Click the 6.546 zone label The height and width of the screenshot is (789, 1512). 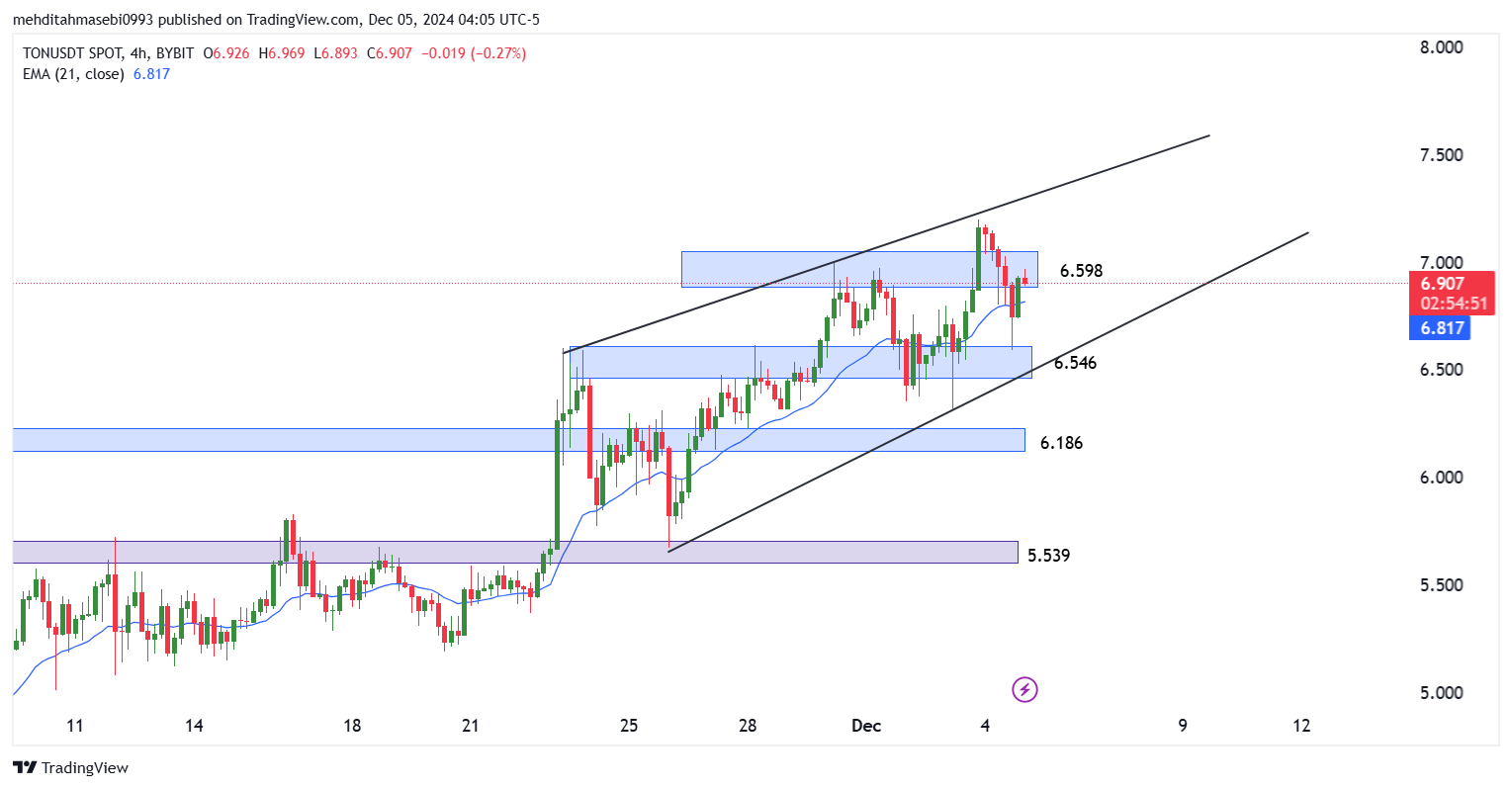1075,363
